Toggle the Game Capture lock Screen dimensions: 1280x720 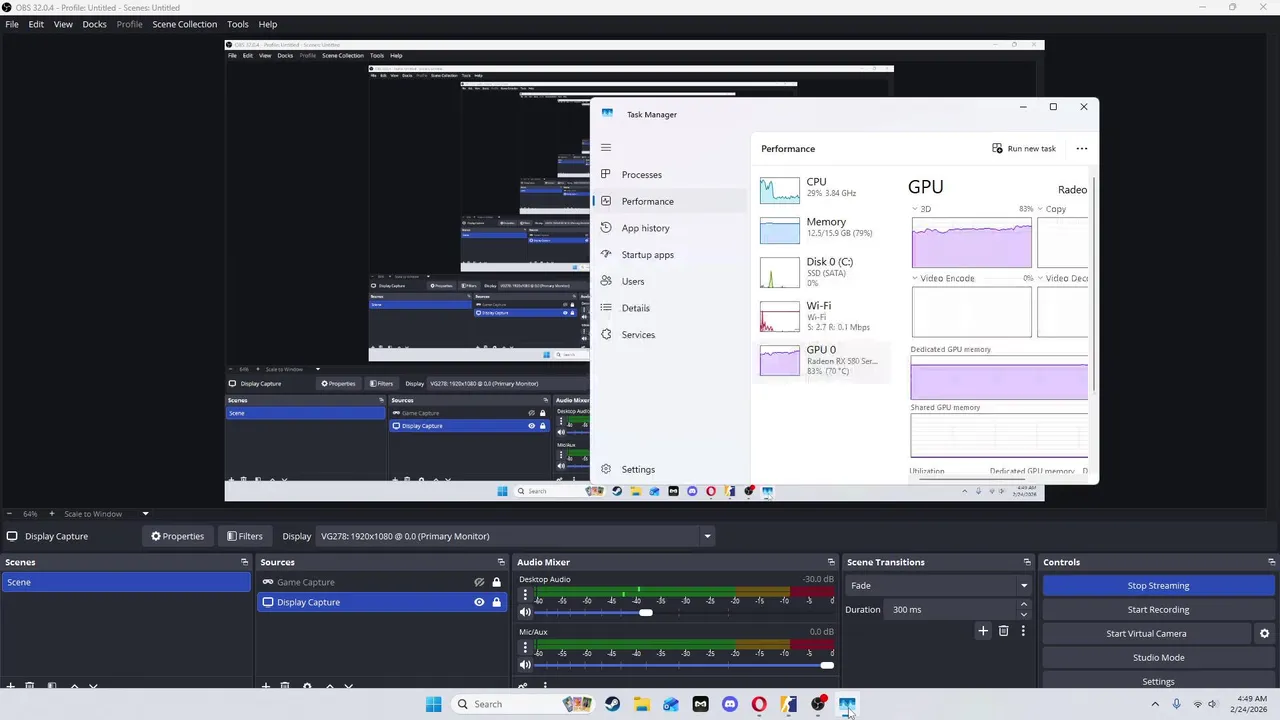coord(496,582)
